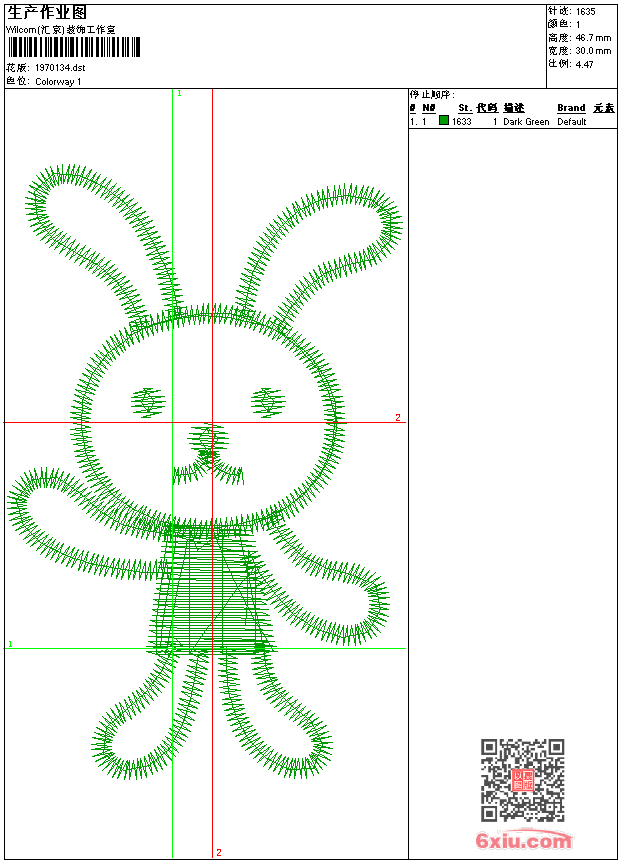Open the 6xiu.com watermark link
Screen dimensions: 620x860
click(523, 841)
